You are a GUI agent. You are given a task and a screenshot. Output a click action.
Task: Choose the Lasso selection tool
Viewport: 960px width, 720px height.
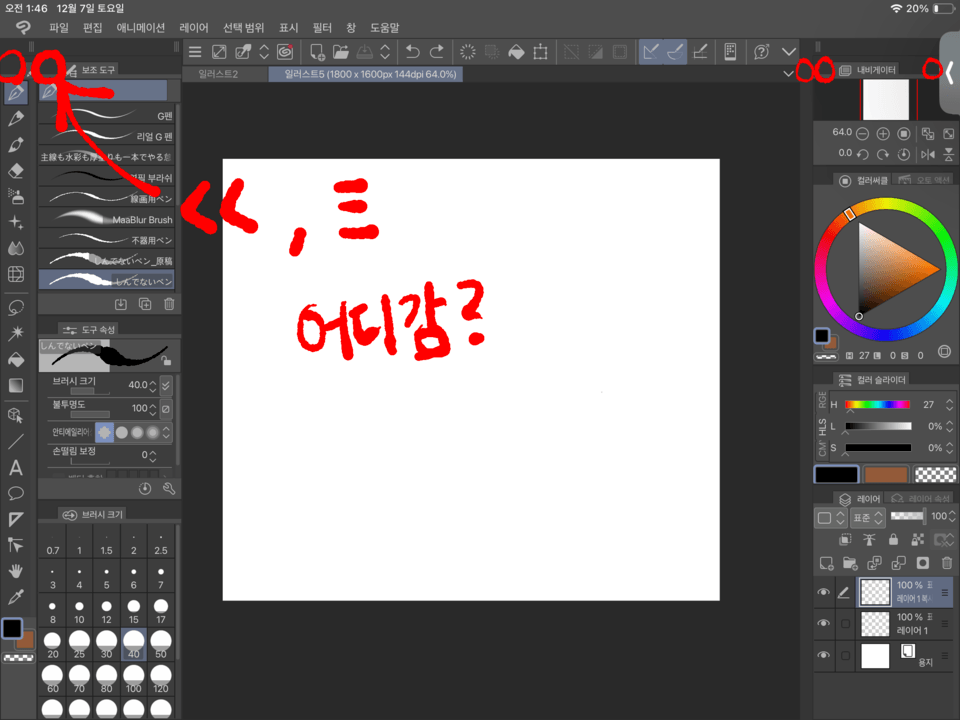click(16, 307)
